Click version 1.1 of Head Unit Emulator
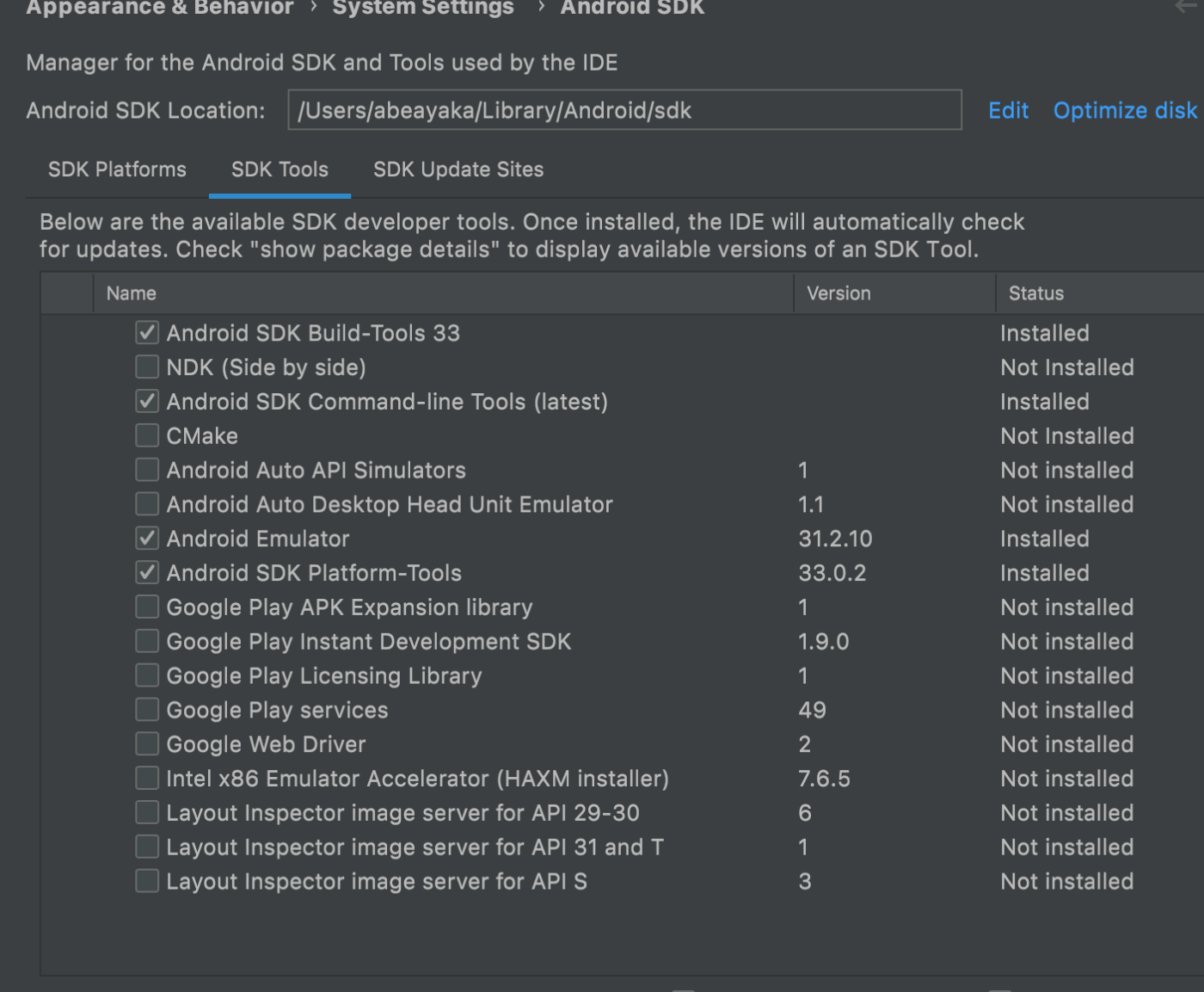Viewport: 1204px width, 992px height. click(811, 504)
